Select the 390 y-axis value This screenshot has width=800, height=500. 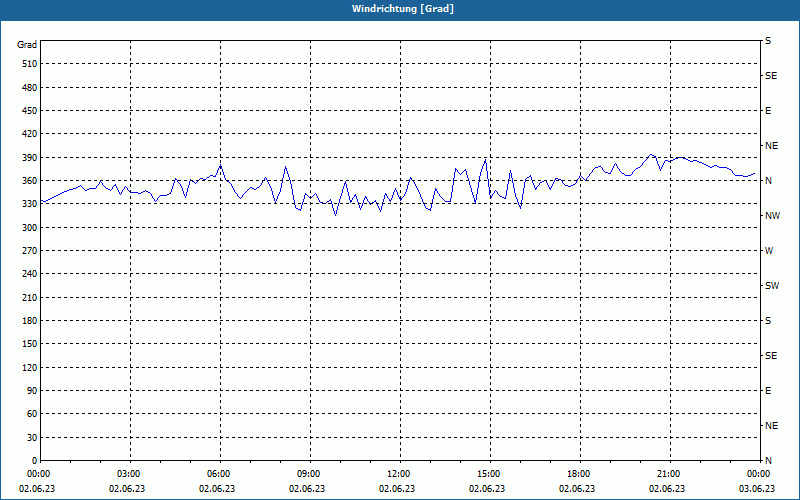29,158
